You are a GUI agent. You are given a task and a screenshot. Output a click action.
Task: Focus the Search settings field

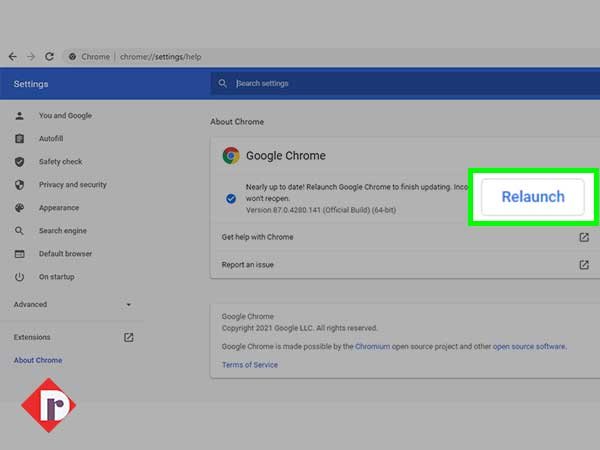point(405,83)
